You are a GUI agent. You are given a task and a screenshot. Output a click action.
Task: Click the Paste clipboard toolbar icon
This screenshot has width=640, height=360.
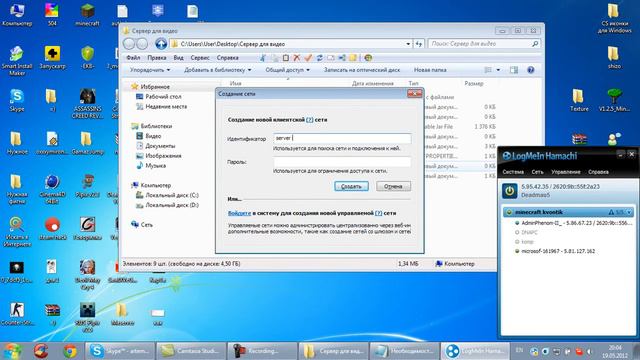(286, 58)
